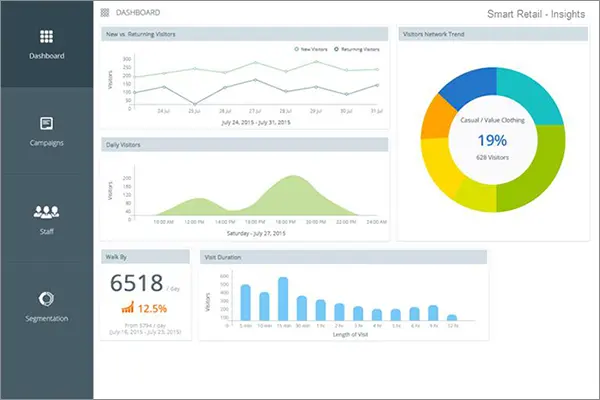
Task: Click the grid icon beside DASHBOARD title
Action: tap(106, 13)
